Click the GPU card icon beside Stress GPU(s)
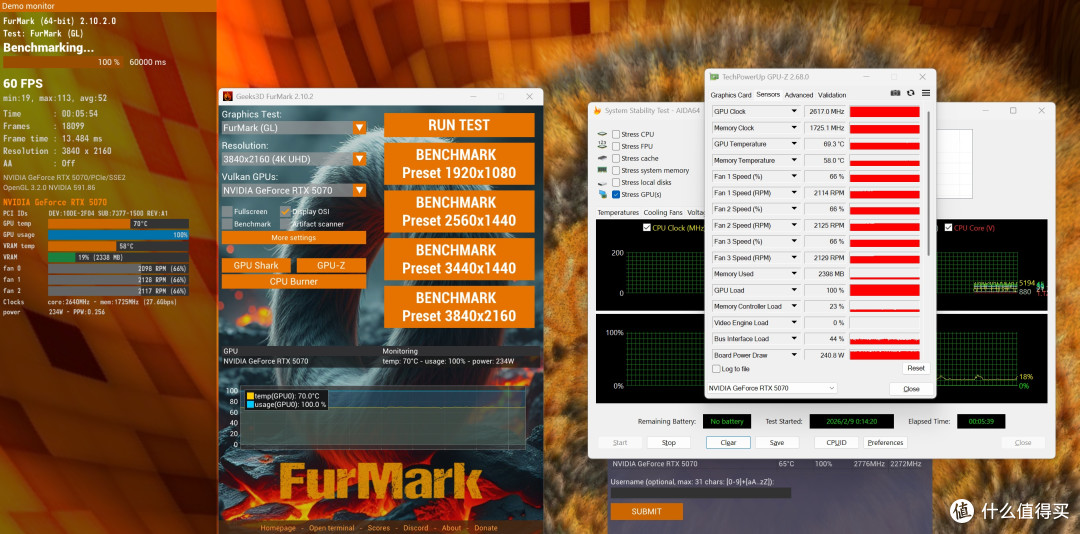Image resolution: width=1080 pixels, height=534 pixels. pyautogui.click(x=603, y=194)
